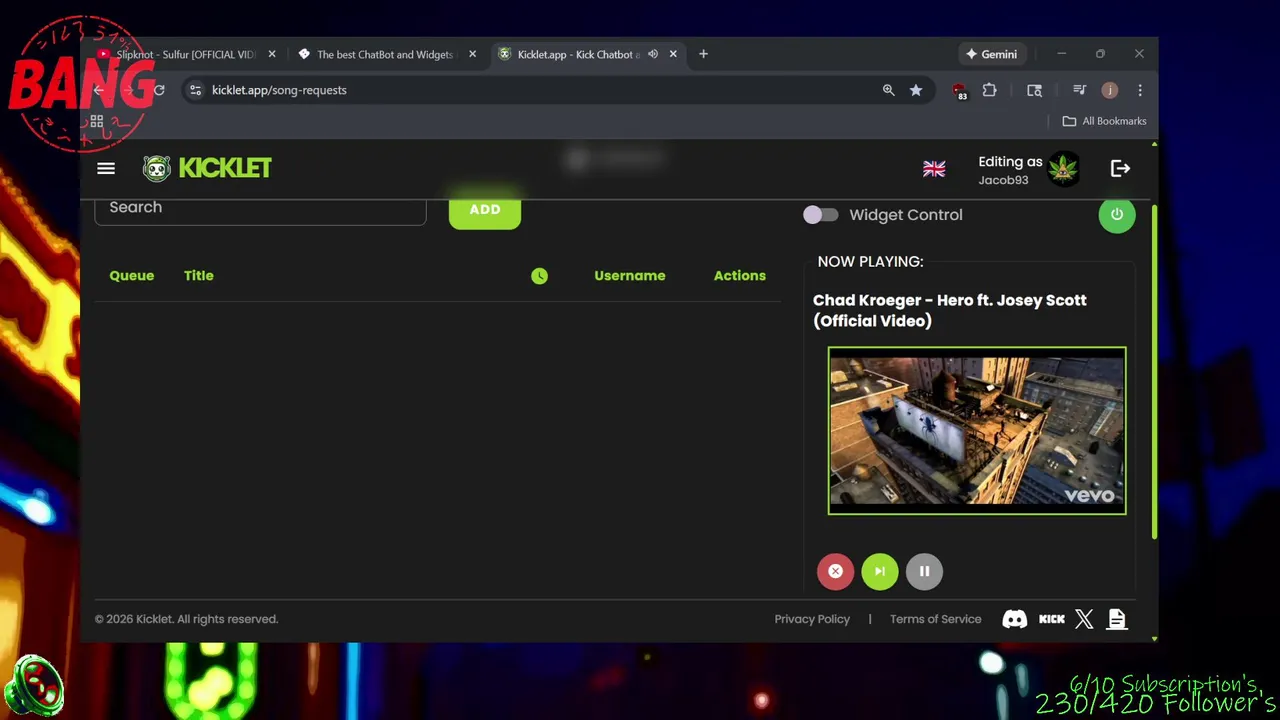The image size is (1280, 720).
Task: Click the Actions column header
Action: 740,276
